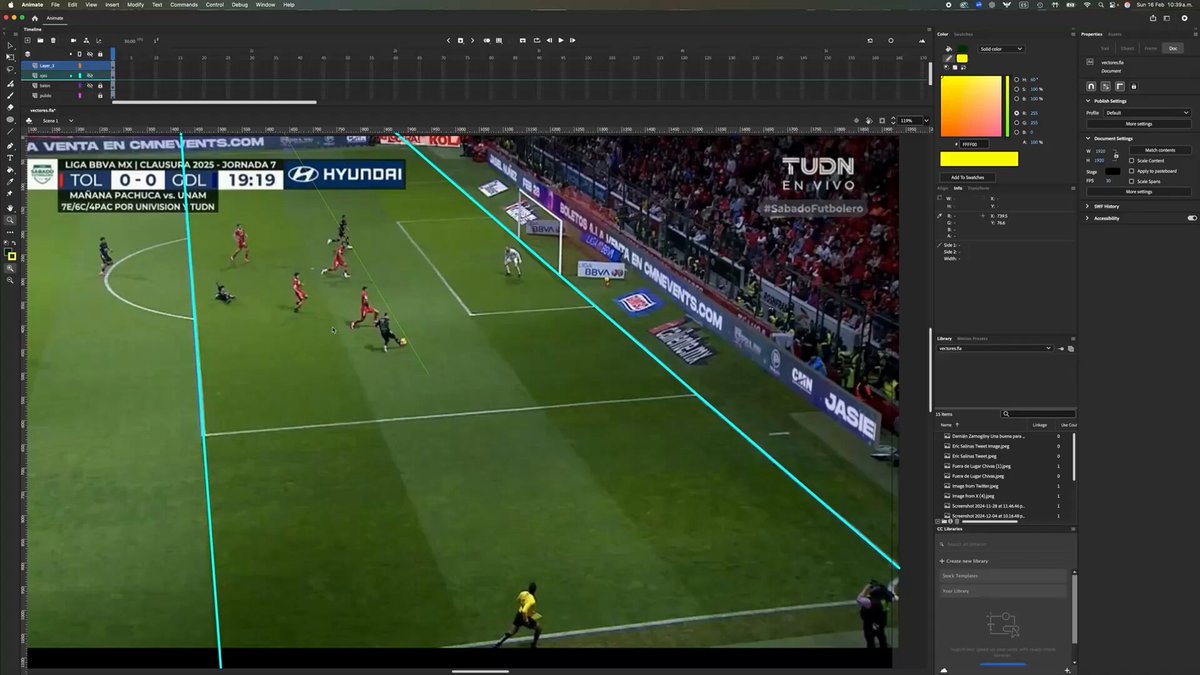
Task: Open the vectores.fla library dropdown
Action: (x=997, y=348)
